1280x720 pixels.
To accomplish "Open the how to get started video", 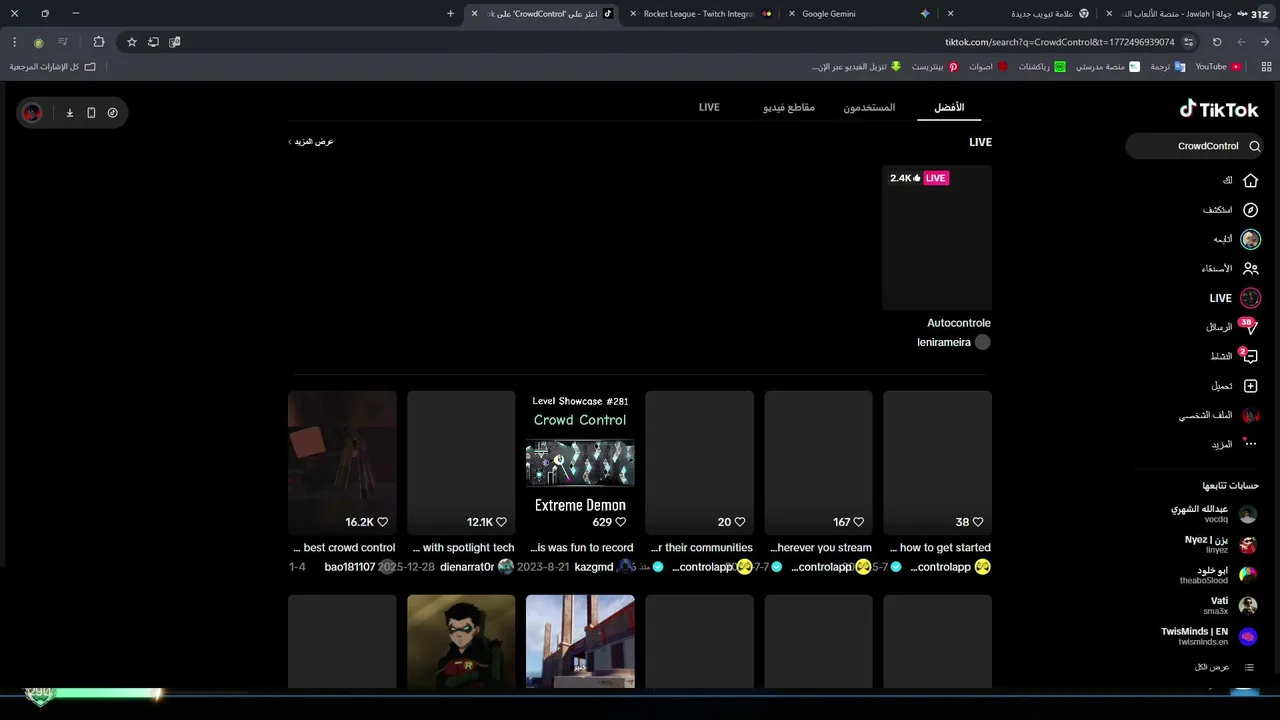I will [937, 463].
